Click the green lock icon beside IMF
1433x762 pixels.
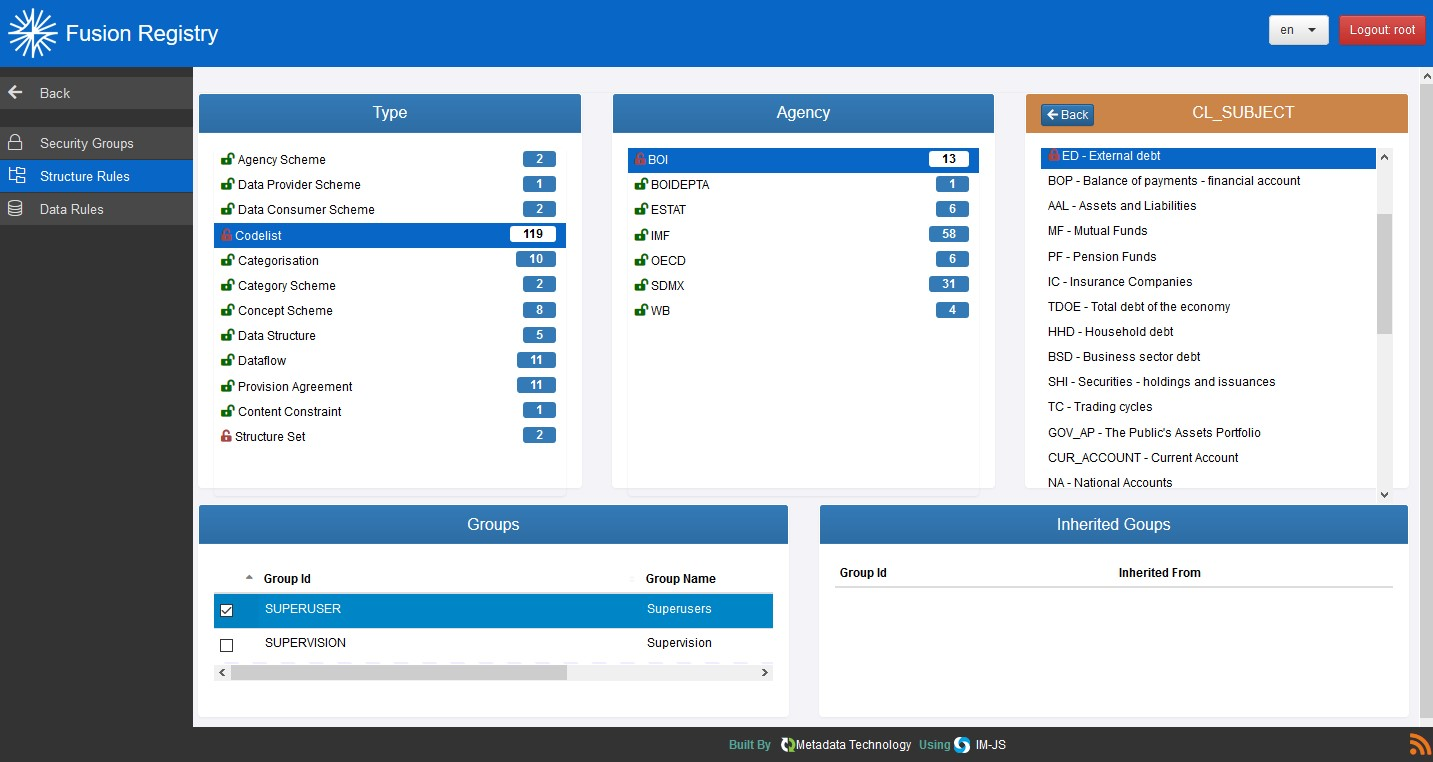(x=641, y=235)
